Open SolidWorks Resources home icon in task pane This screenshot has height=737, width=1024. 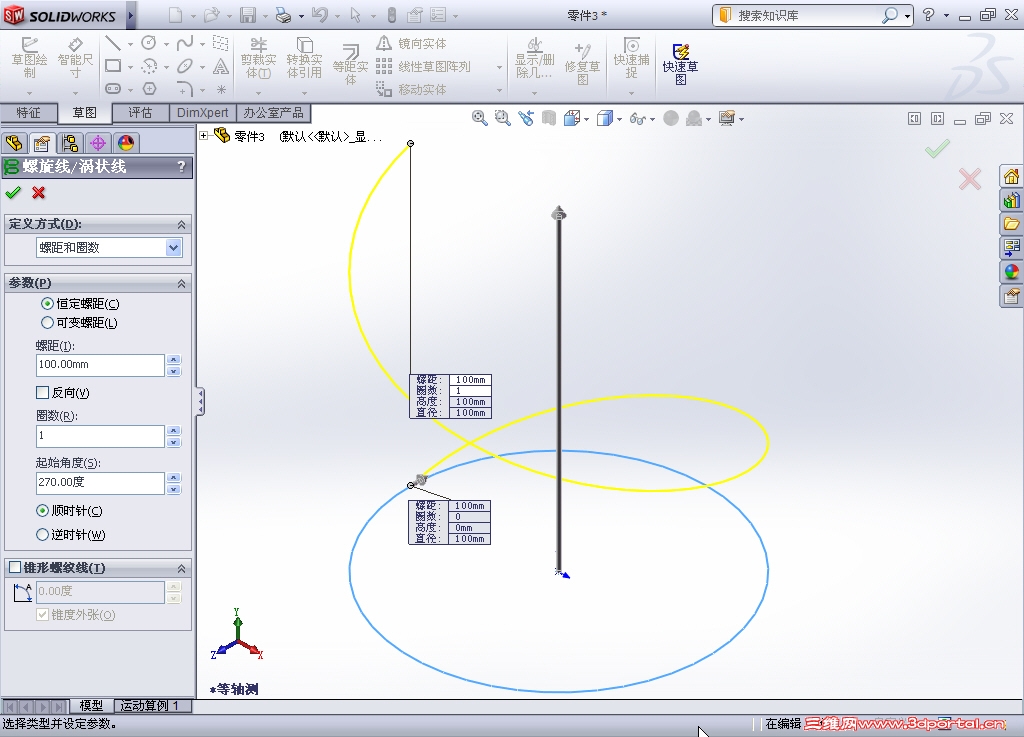click(x=1012, y=176)
